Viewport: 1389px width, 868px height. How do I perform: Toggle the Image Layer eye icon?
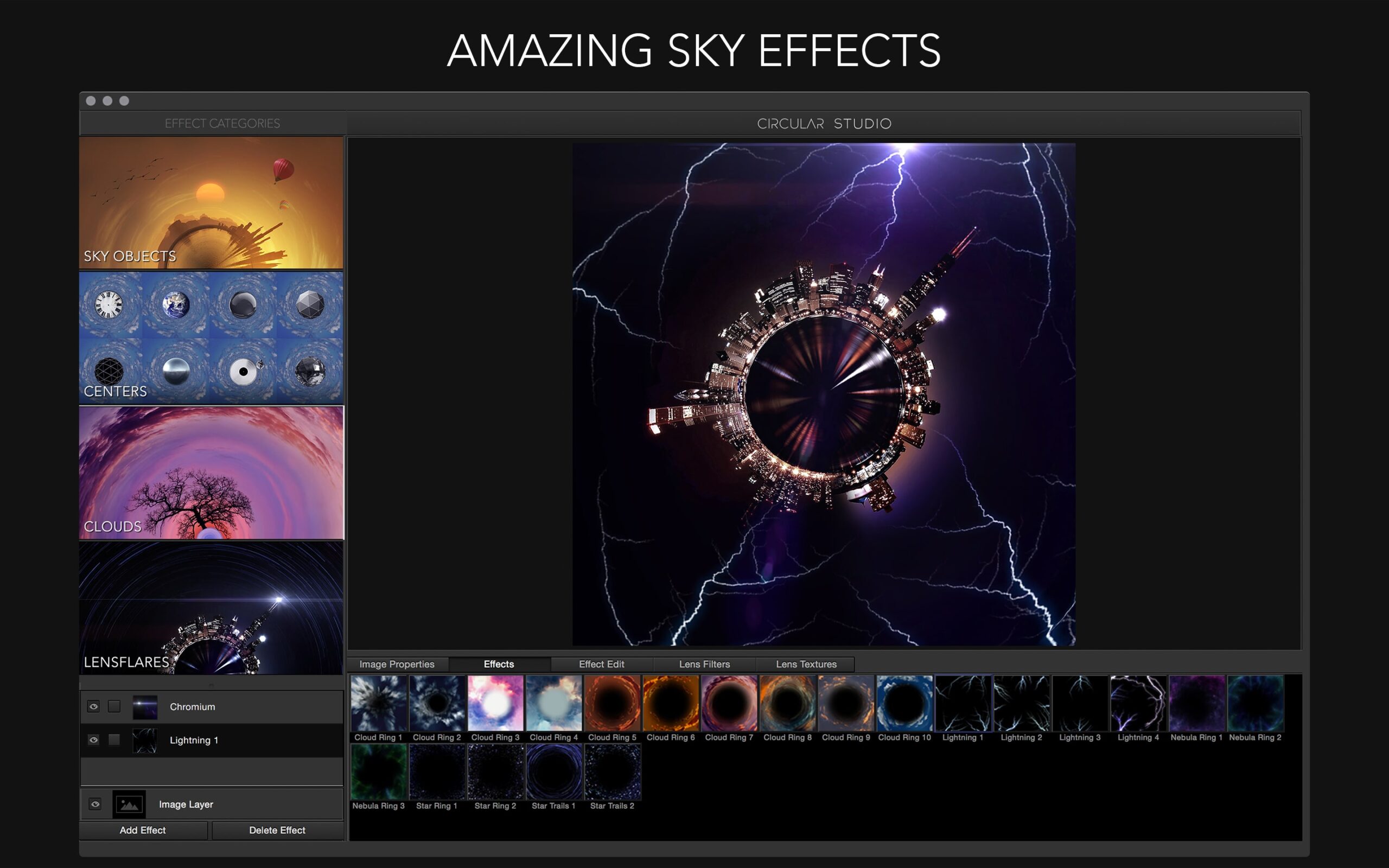tap(95, 805)
